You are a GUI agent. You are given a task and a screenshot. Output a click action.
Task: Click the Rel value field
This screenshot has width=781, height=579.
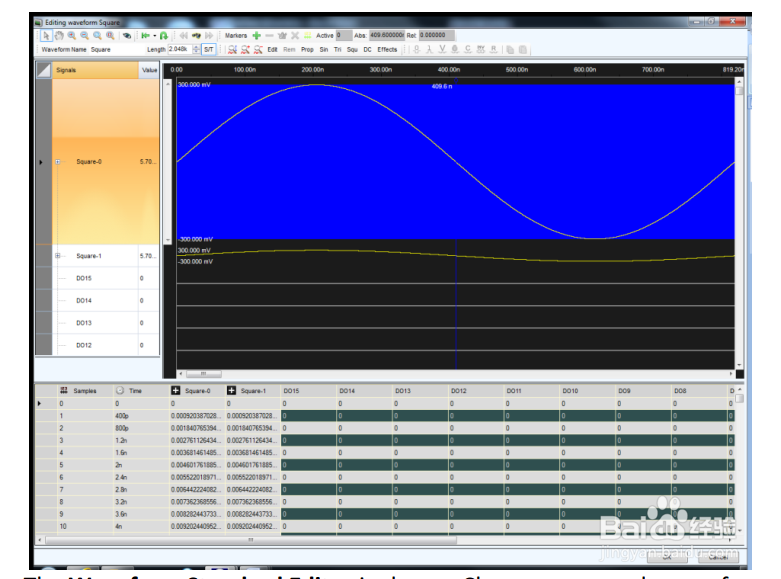[436, 35]
